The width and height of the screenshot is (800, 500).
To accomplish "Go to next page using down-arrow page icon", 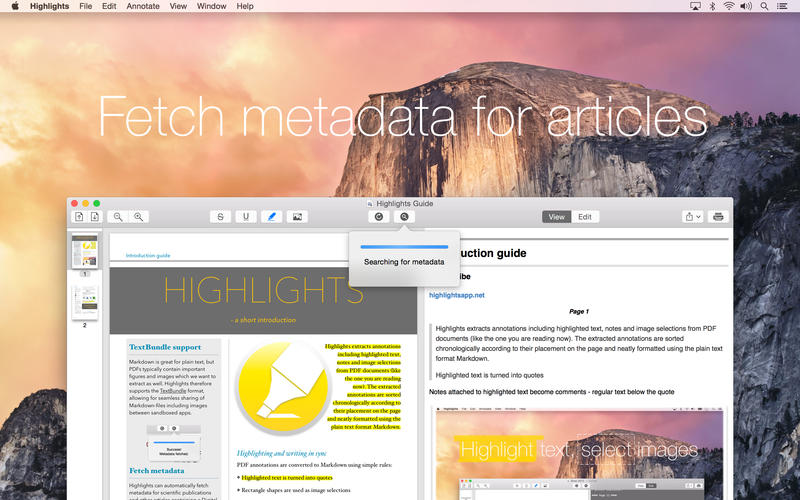I will coord(95,217).
